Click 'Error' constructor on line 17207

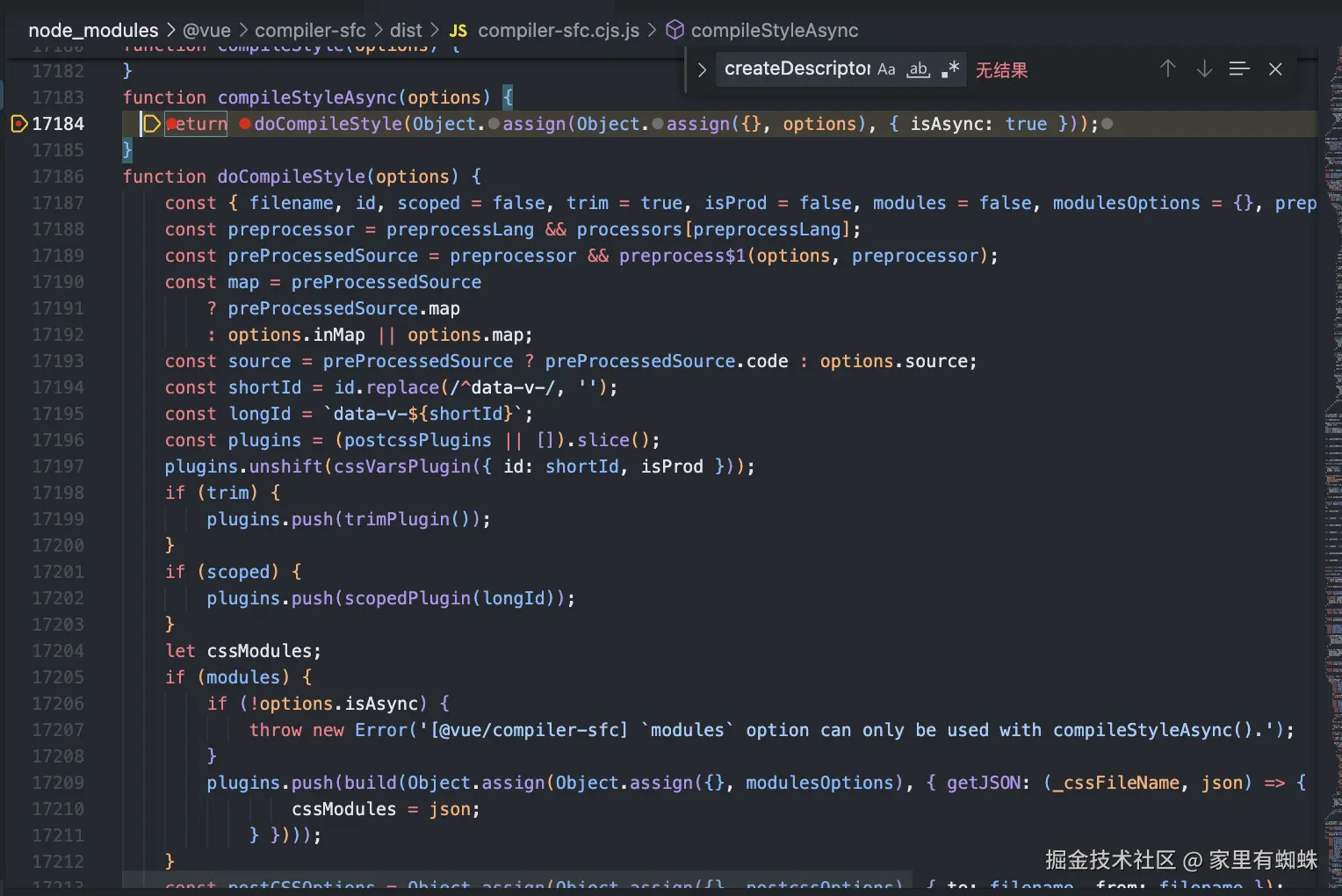pyautogui.click(x=381, y=730)
